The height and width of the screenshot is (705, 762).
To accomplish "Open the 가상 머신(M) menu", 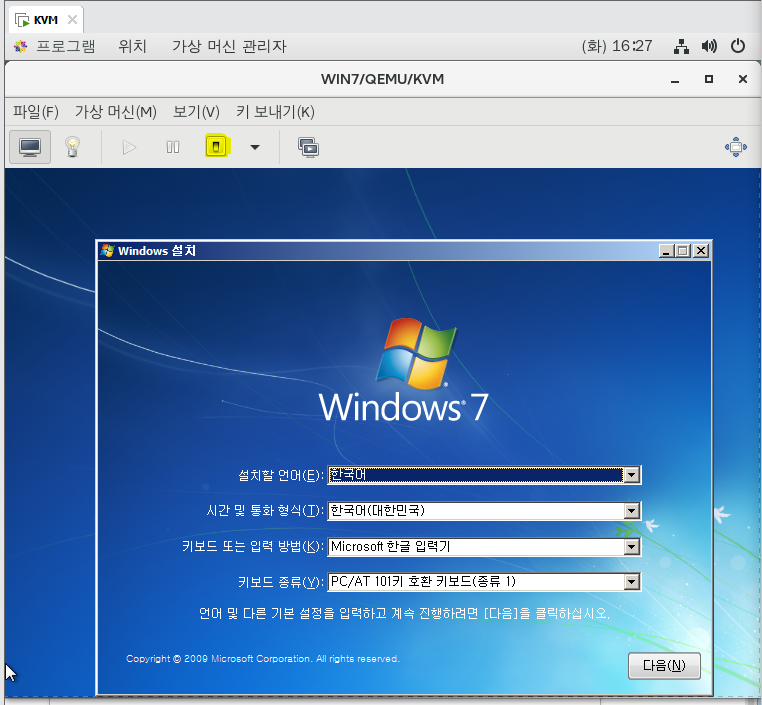I will pos(116,112).
